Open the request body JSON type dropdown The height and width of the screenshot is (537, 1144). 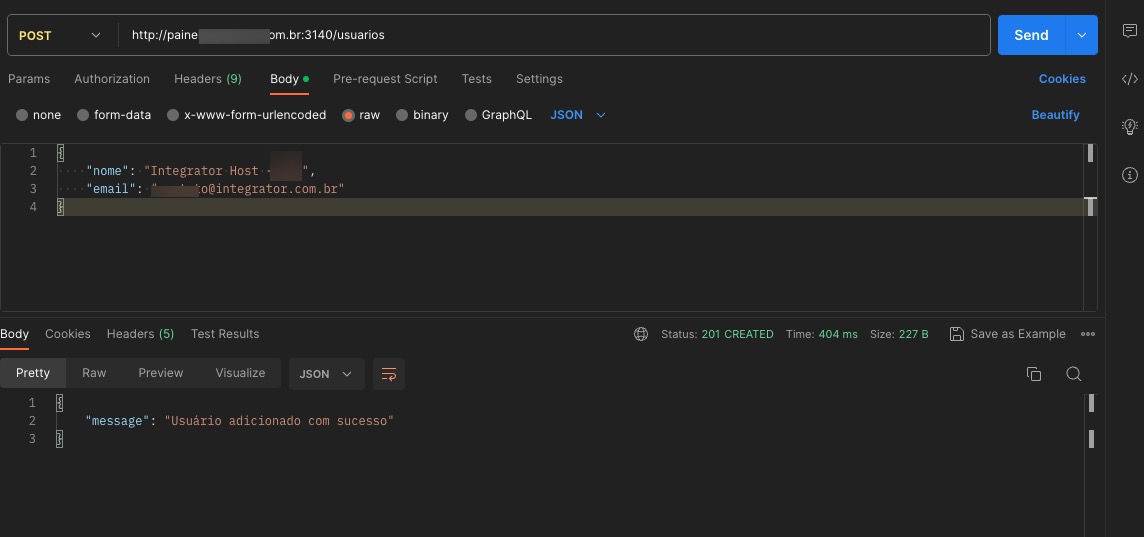pyautogui.click(x=578, y=115)
